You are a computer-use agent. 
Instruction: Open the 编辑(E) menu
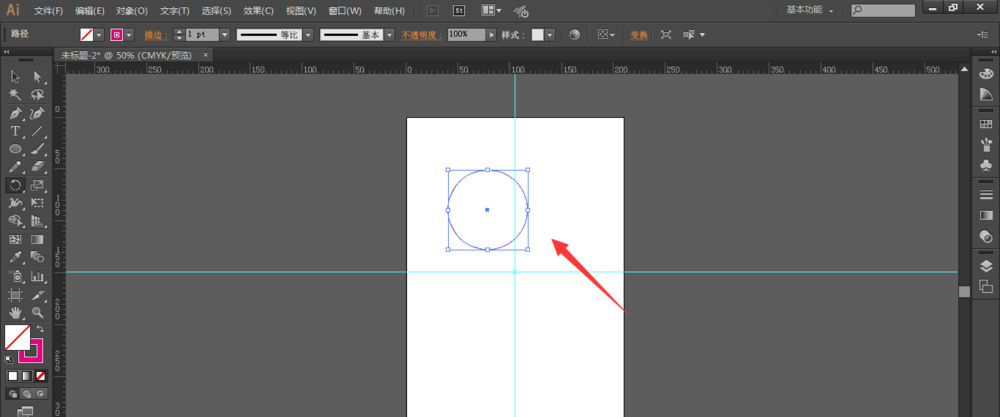tap(89, 11)
